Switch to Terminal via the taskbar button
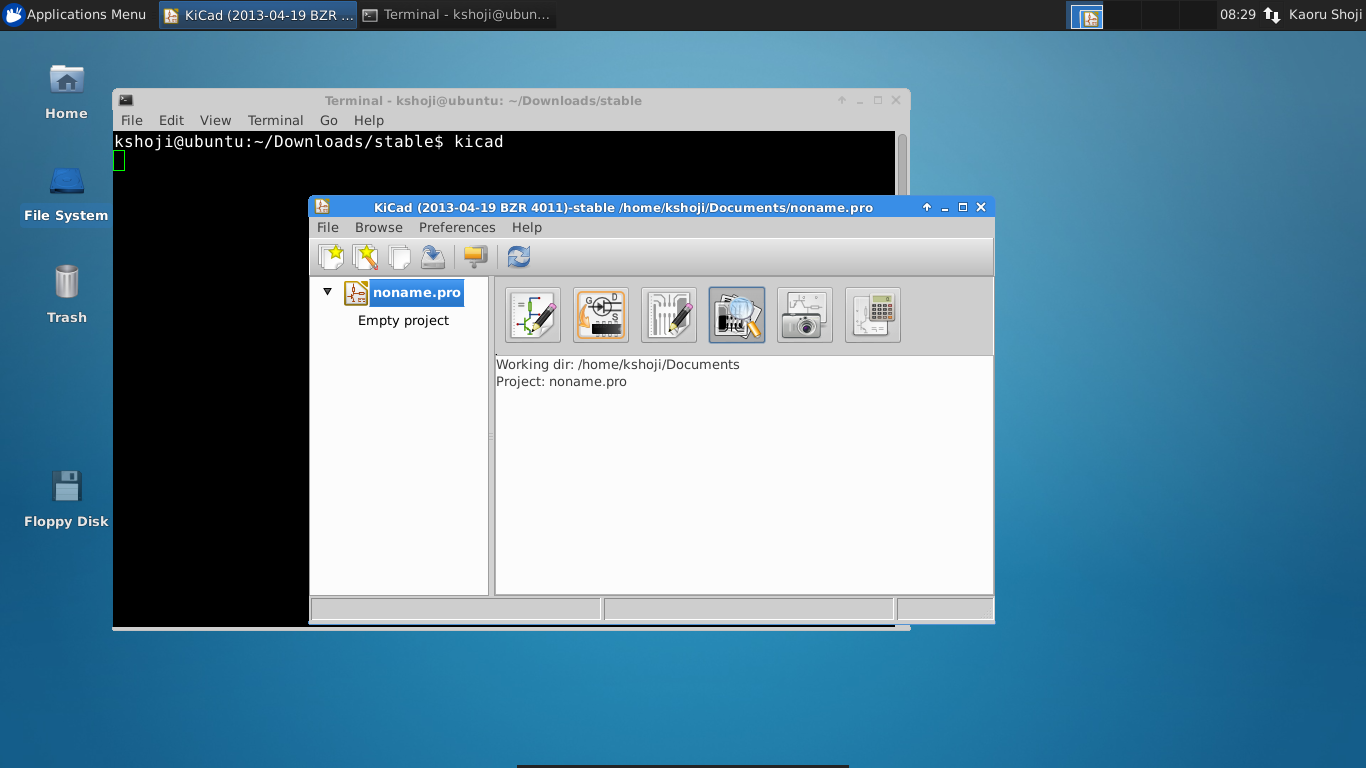1366x768 pixels. 457,15
